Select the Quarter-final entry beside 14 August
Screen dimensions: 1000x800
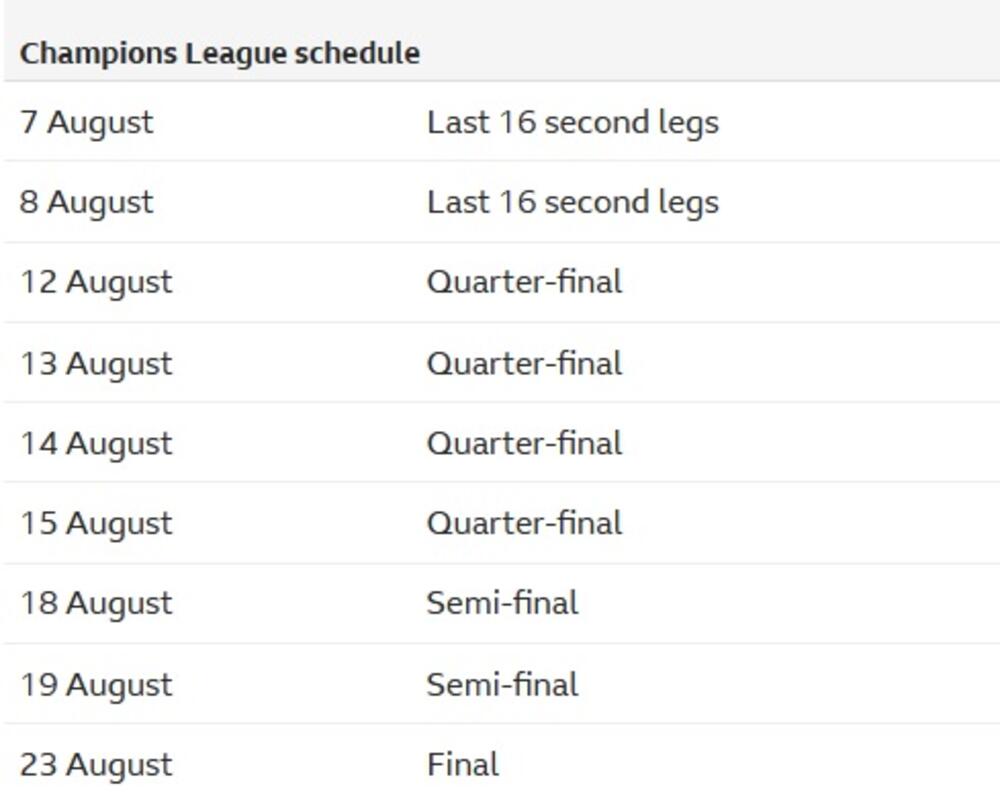point(524,443)
